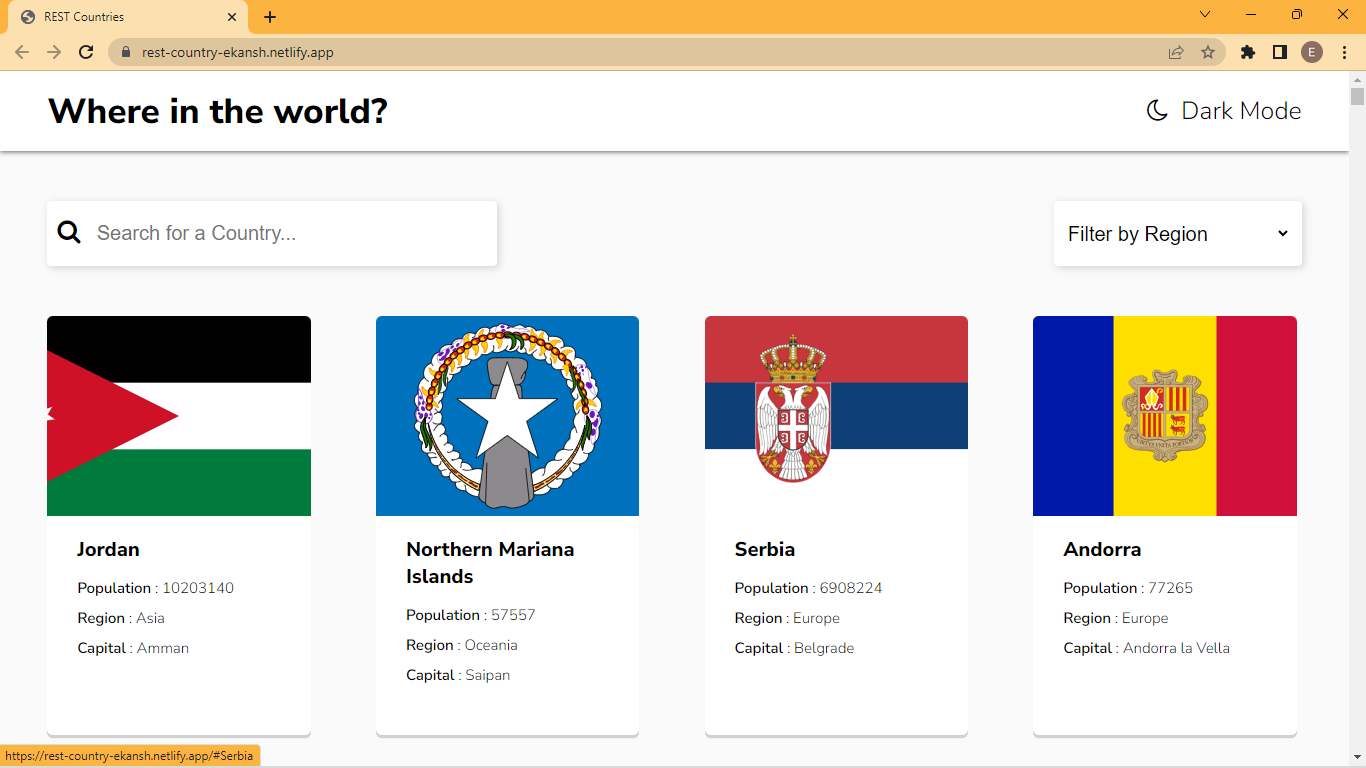Click the reload button to refresh
Image resolution: width=1366 pixels, height=768 pixels.
click(86, 50)
